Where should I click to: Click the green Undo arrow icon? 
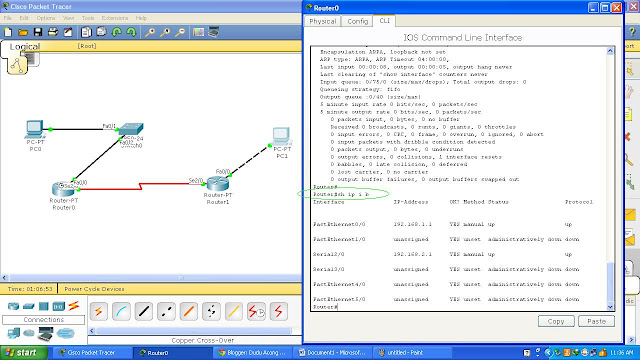click(x=117, y=32)
